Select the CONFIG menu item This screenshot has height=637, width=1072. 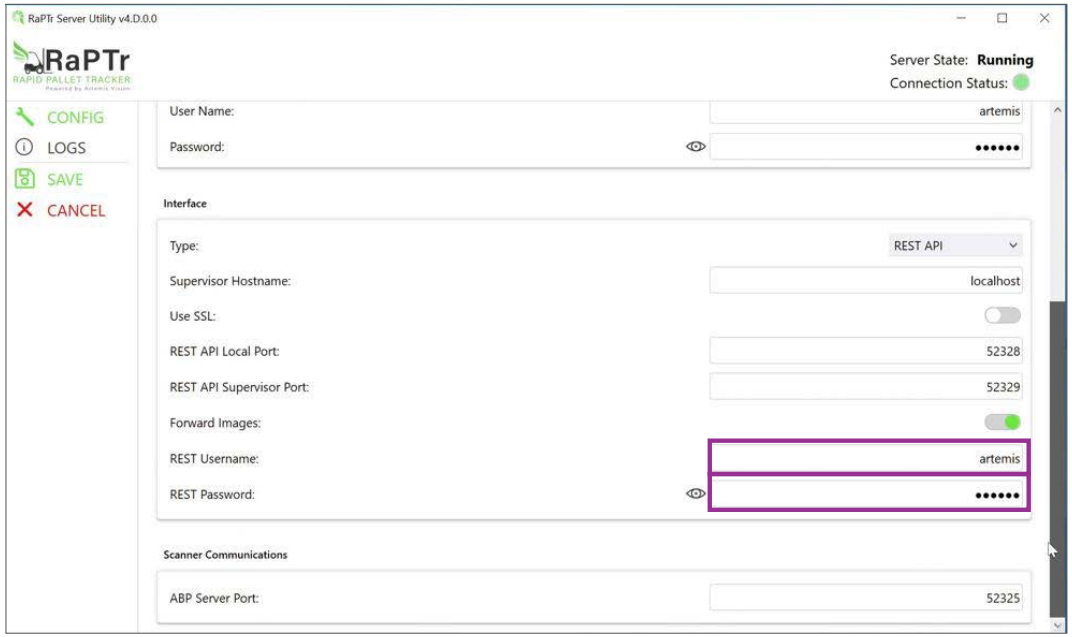point(75,117)
